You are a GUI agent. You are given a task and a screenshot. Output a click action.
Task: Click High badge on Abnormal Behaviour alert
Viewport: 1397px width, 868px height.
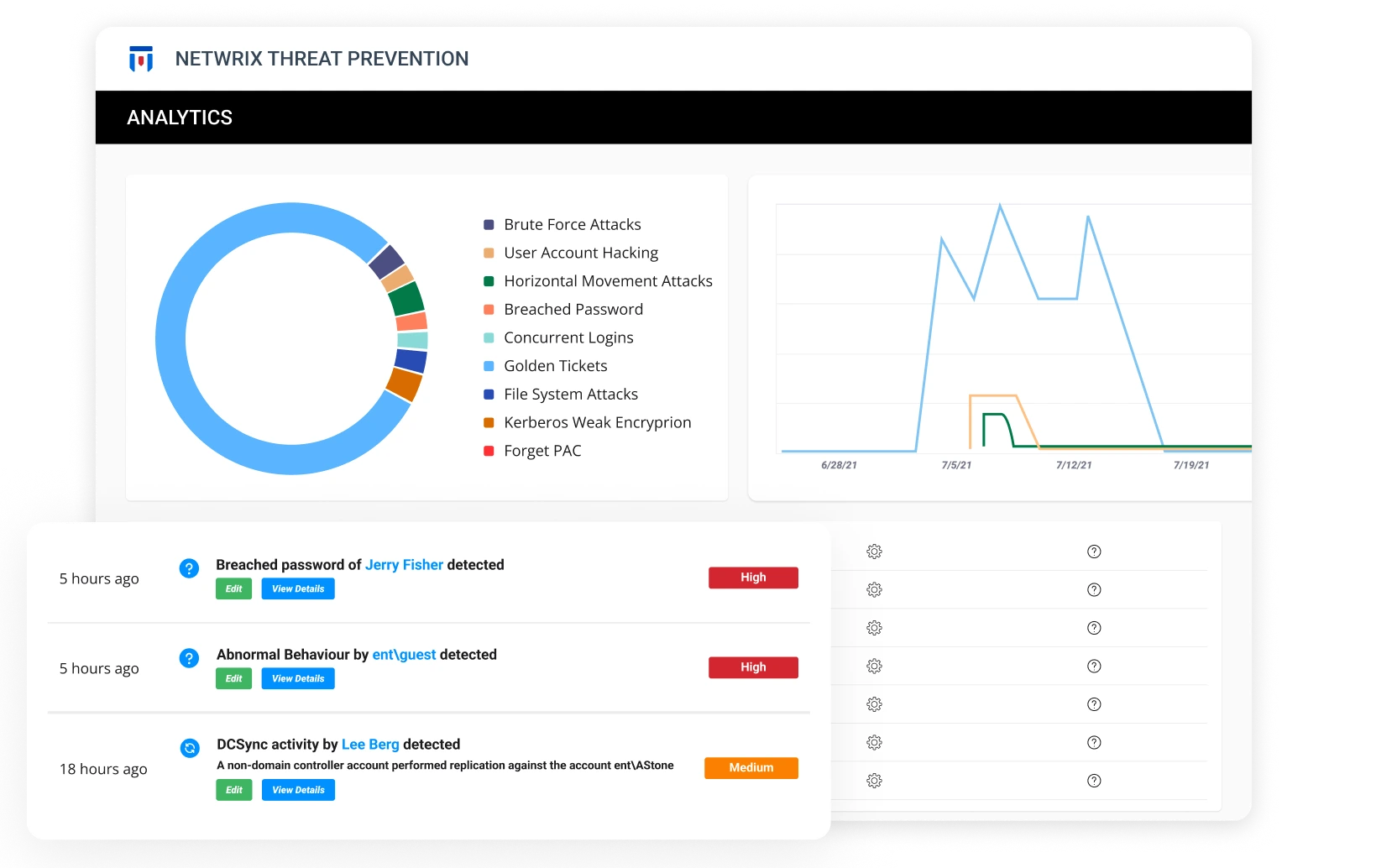pyautogui.click(x=753, y=667)
